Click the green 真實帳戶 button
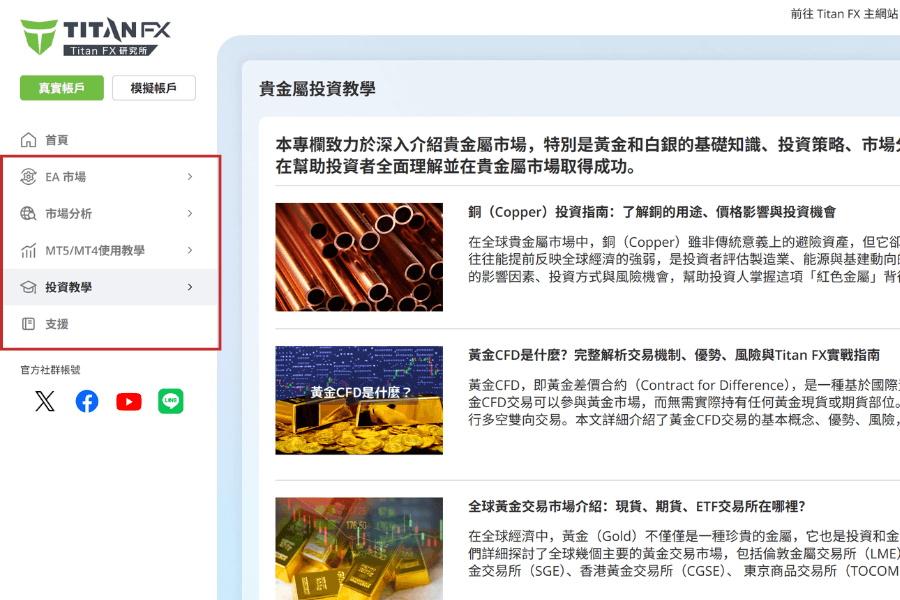Screen dimensions: 900x600 (x=62, y=88)
